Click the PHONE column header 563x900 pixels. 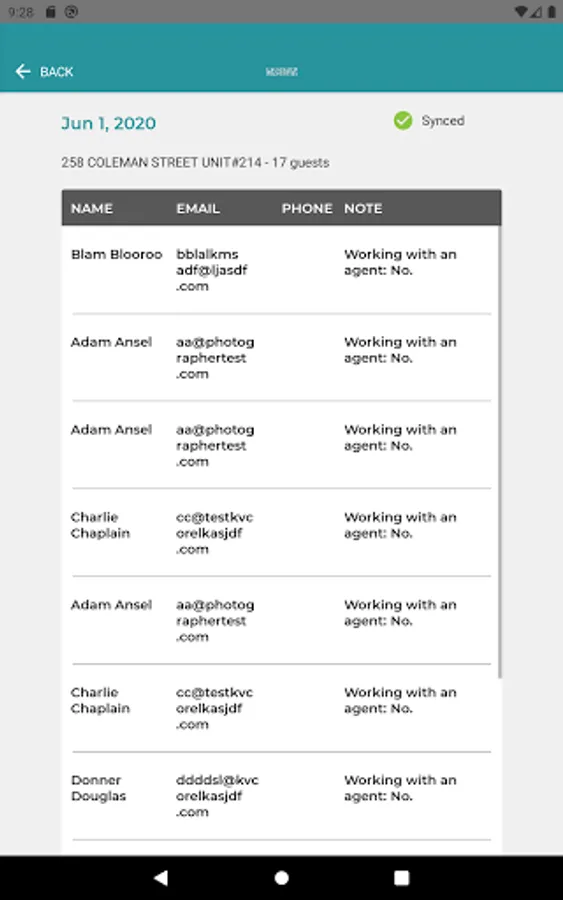[x=307, y=208]
